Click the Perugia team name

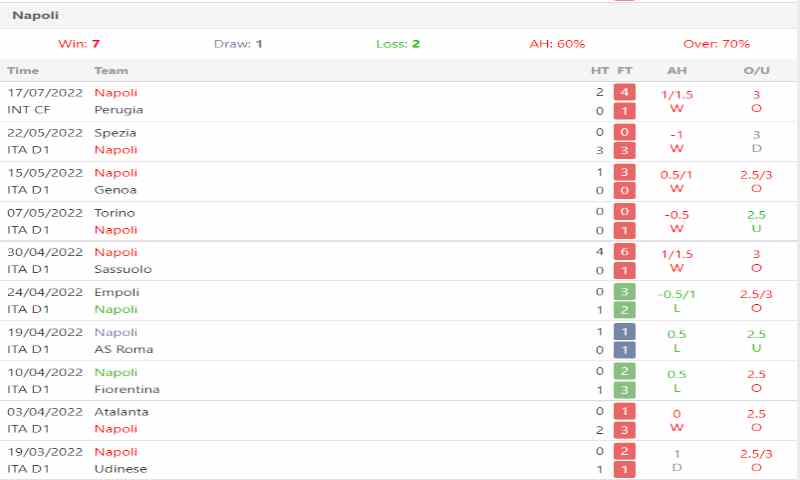pyautogui.click(x=118, y=109)
